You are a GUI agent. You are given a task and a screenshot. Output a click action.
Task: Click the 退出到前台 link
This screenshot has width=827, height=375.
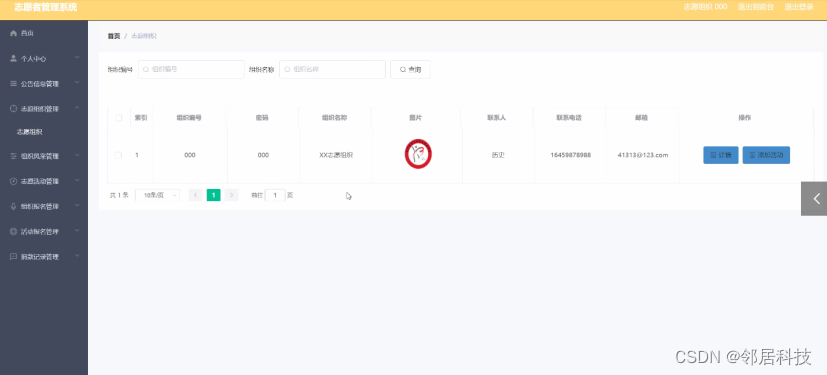click(756, 7)
